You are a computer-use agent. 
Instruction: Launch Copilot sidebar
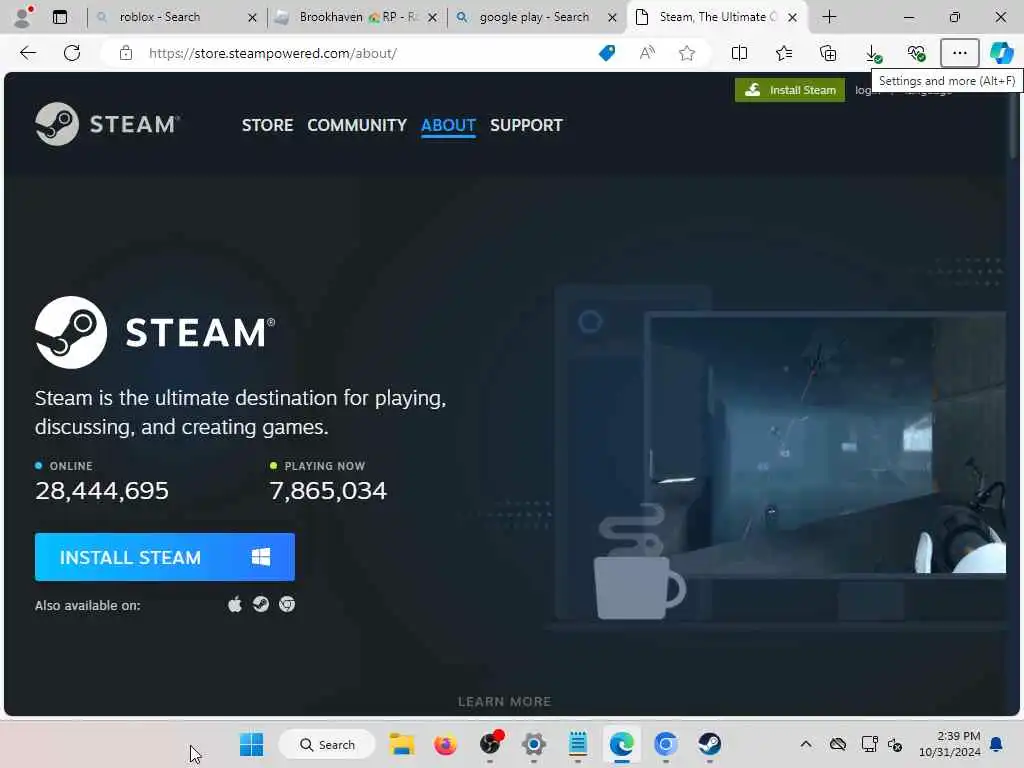pyautogui.click(x=1001, y=53)
